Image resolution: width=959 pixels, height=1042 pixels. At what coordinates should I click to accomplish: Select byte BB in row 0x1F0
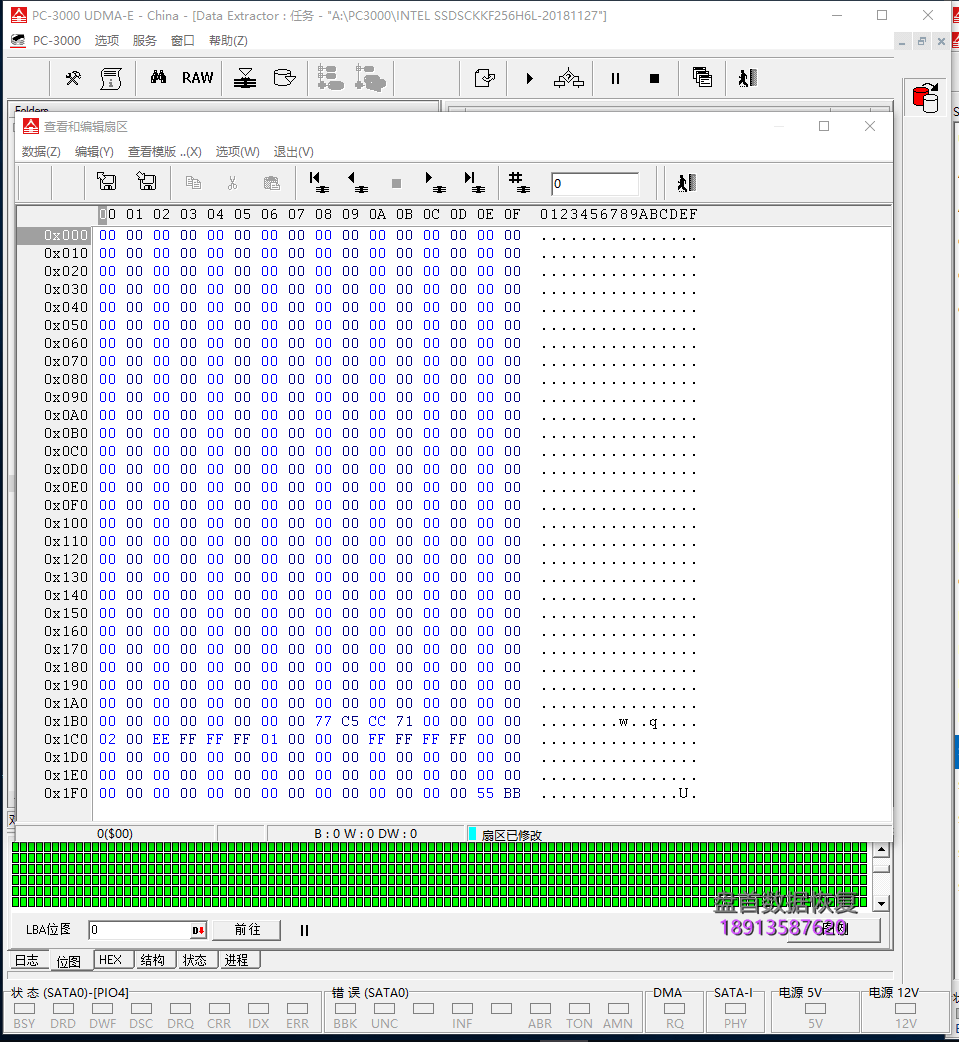click(x=512, y=793)
